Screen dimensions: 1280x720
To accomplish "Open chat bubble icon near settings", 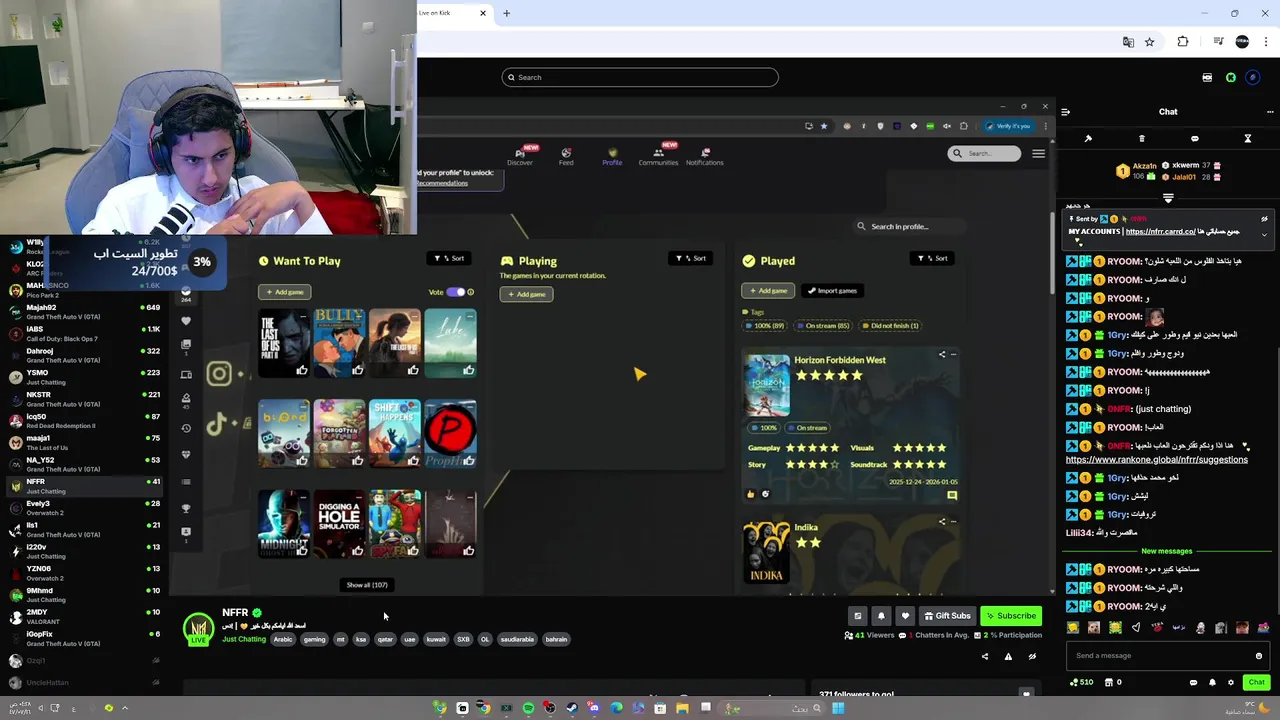I will point(1193,682).
